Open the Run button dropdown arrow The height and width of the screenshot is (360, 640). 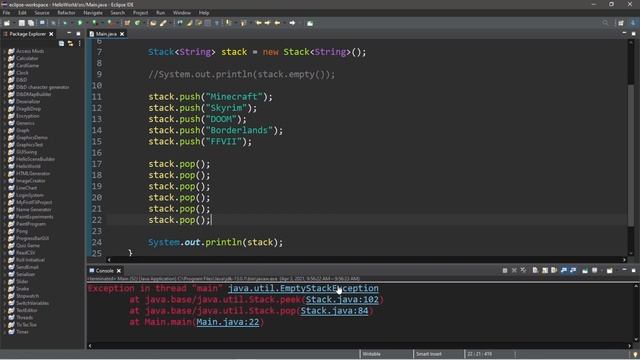[x=87, y=23]
